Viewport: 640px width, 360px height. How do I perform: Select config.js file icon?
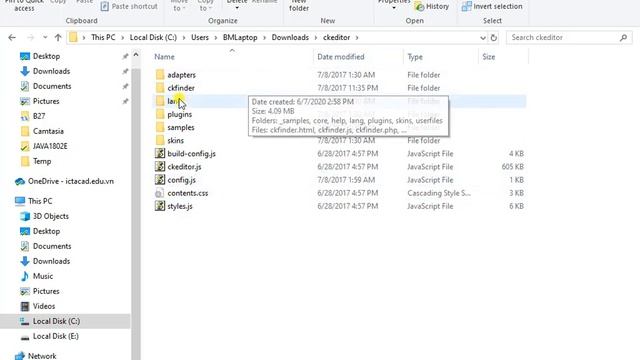point(160,180)
